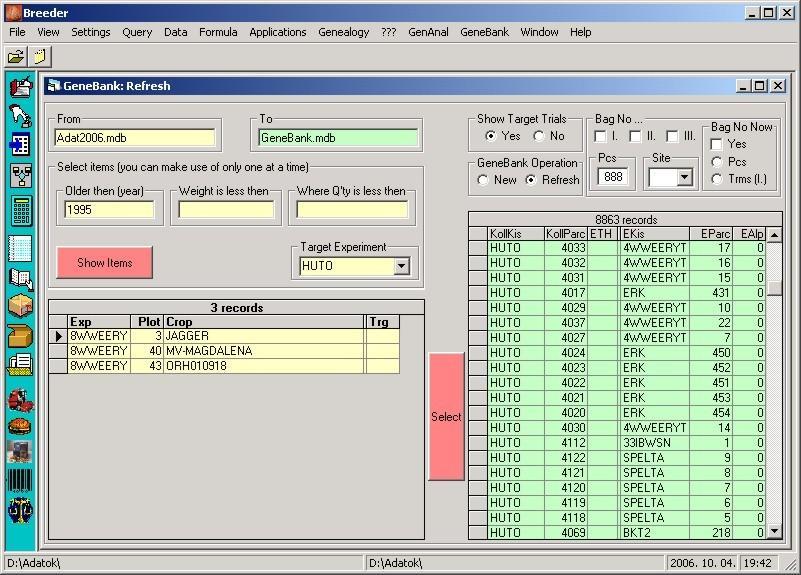
Task: Click the Breeder application title bar icon
Action: coord(14,13)
